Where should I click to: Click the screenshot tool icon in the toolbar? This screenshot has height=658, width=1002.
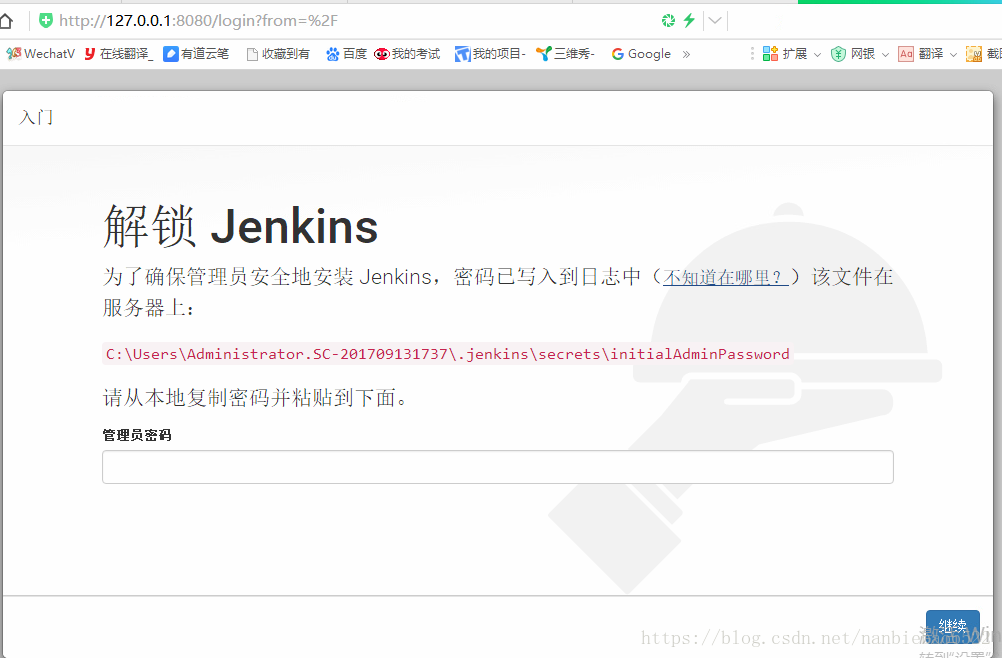pos(974,54)
